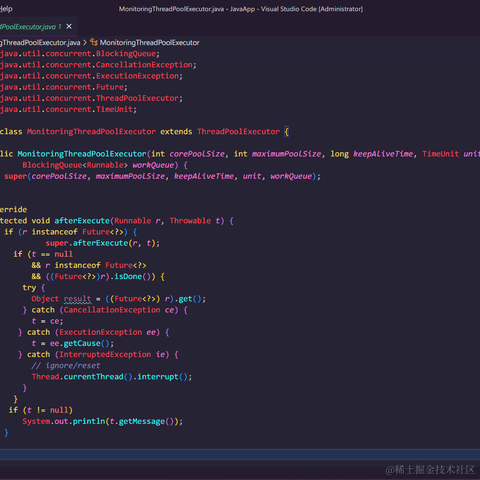
Task: Click afterExecute in the method declaration
Action: 82,221
